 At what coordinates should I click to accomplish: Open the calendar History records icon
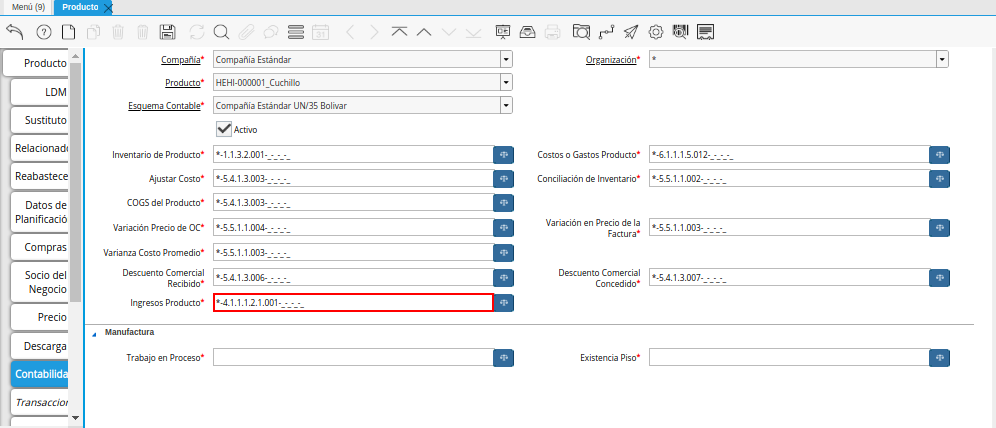(x=321, y=32)
